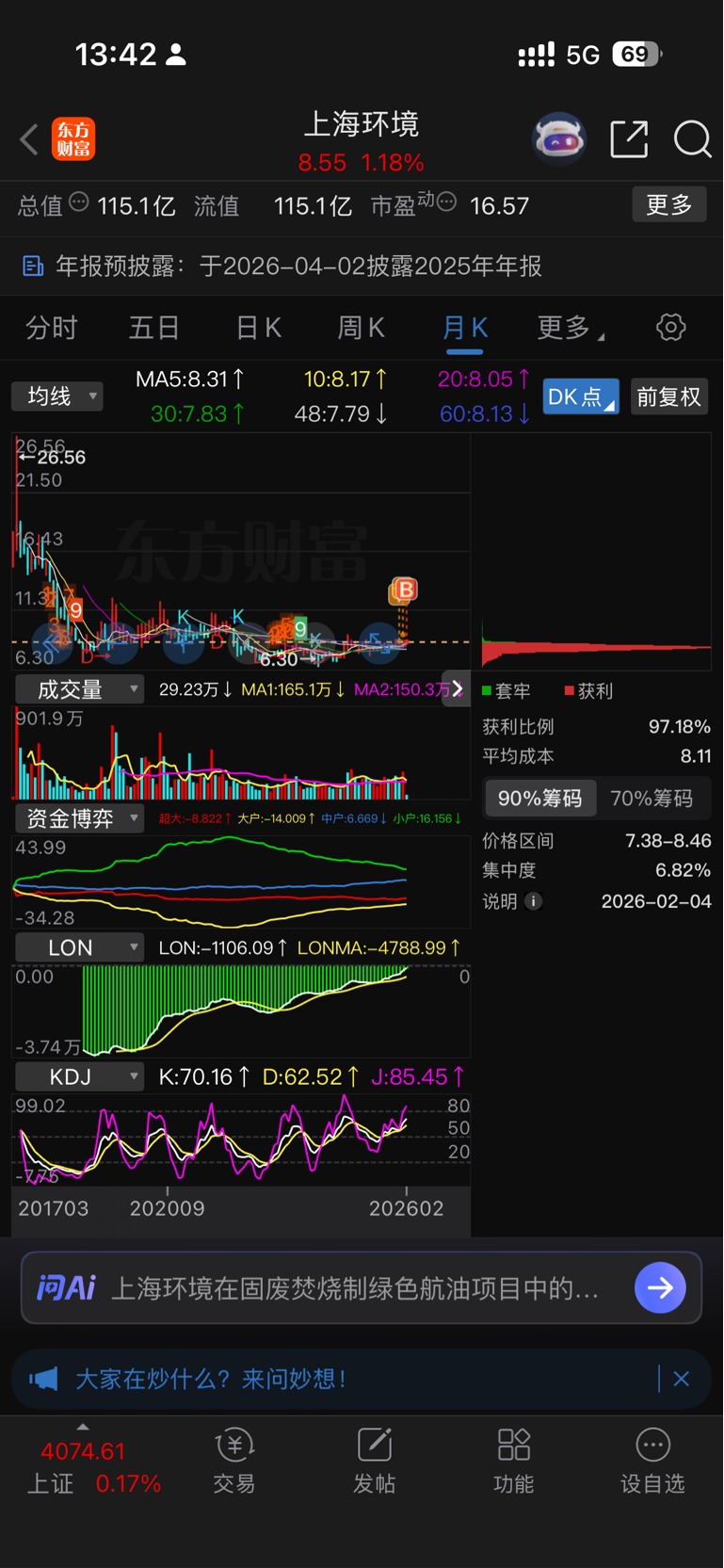Tap the 集中度 6.82% value
724x1568 pixels.
[683, 870]
